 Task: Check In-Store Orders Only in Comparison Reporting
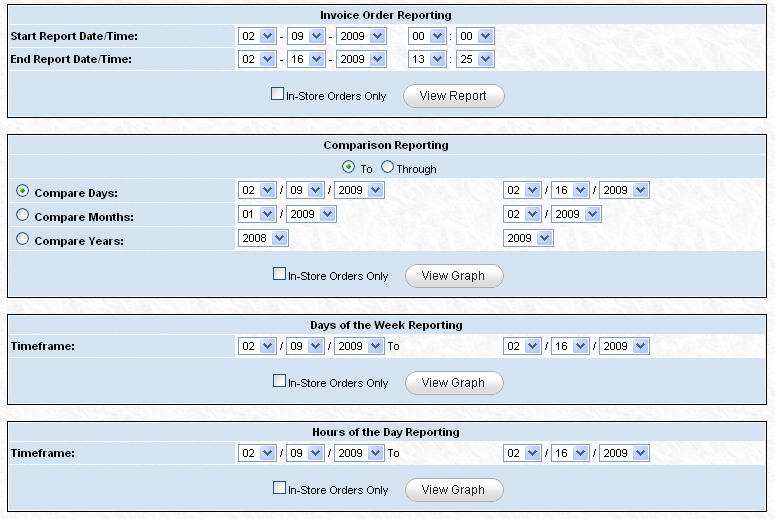pos(279,274)
